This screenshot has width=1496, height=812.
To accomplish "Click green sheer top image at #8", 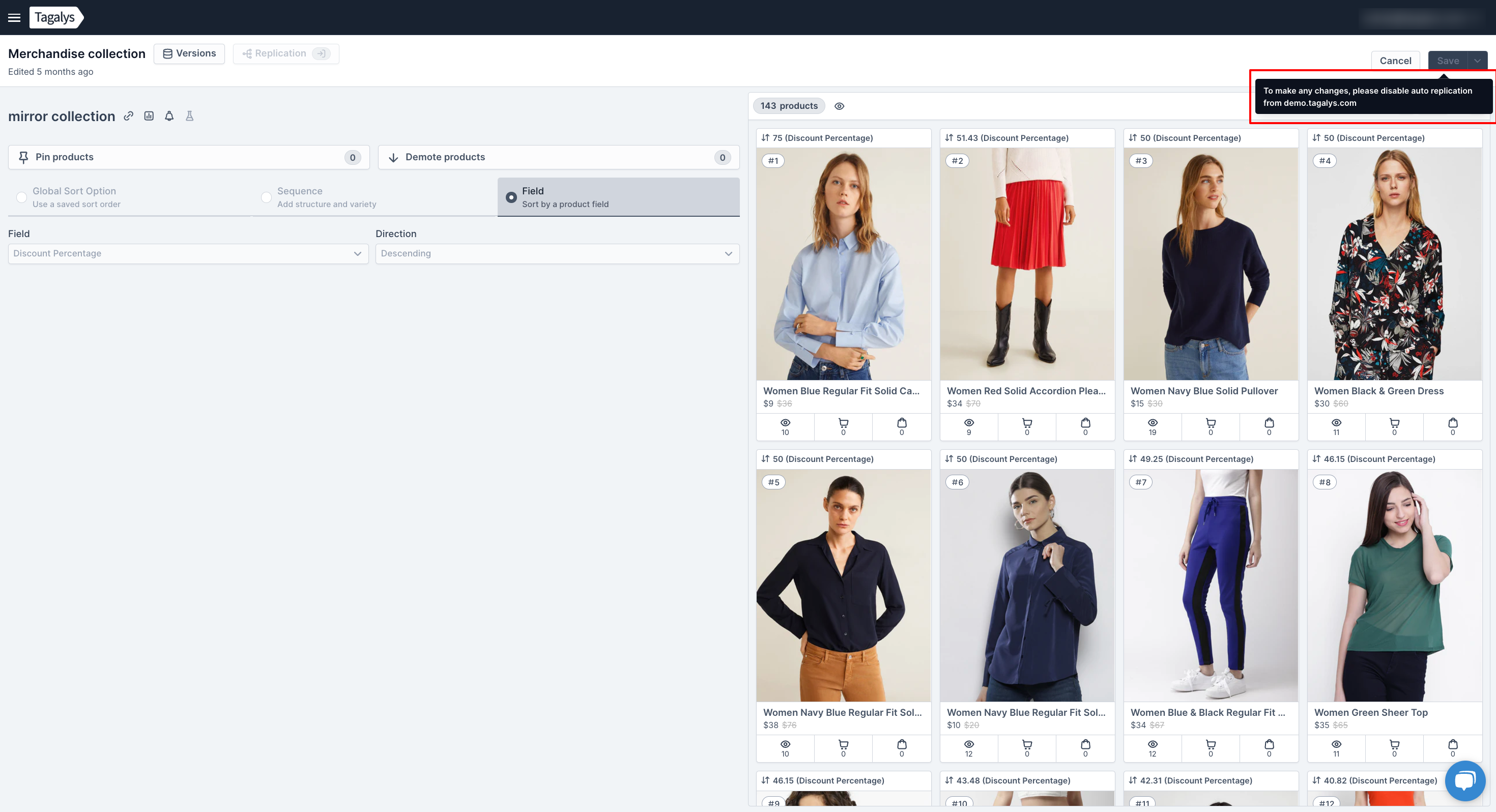I will [x=1394, y=586].
